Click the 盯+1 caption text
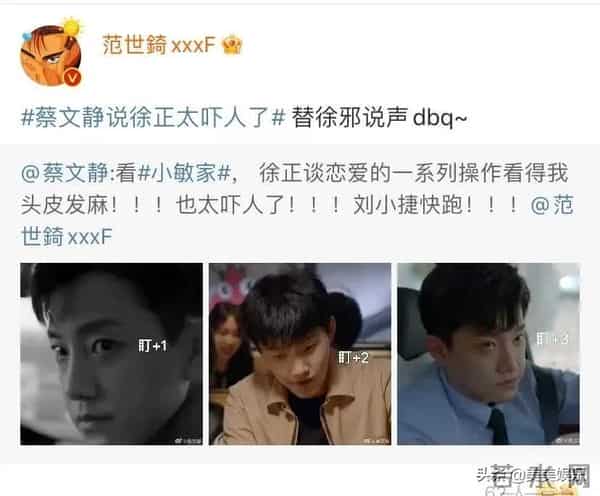 [x=153, y=346]
